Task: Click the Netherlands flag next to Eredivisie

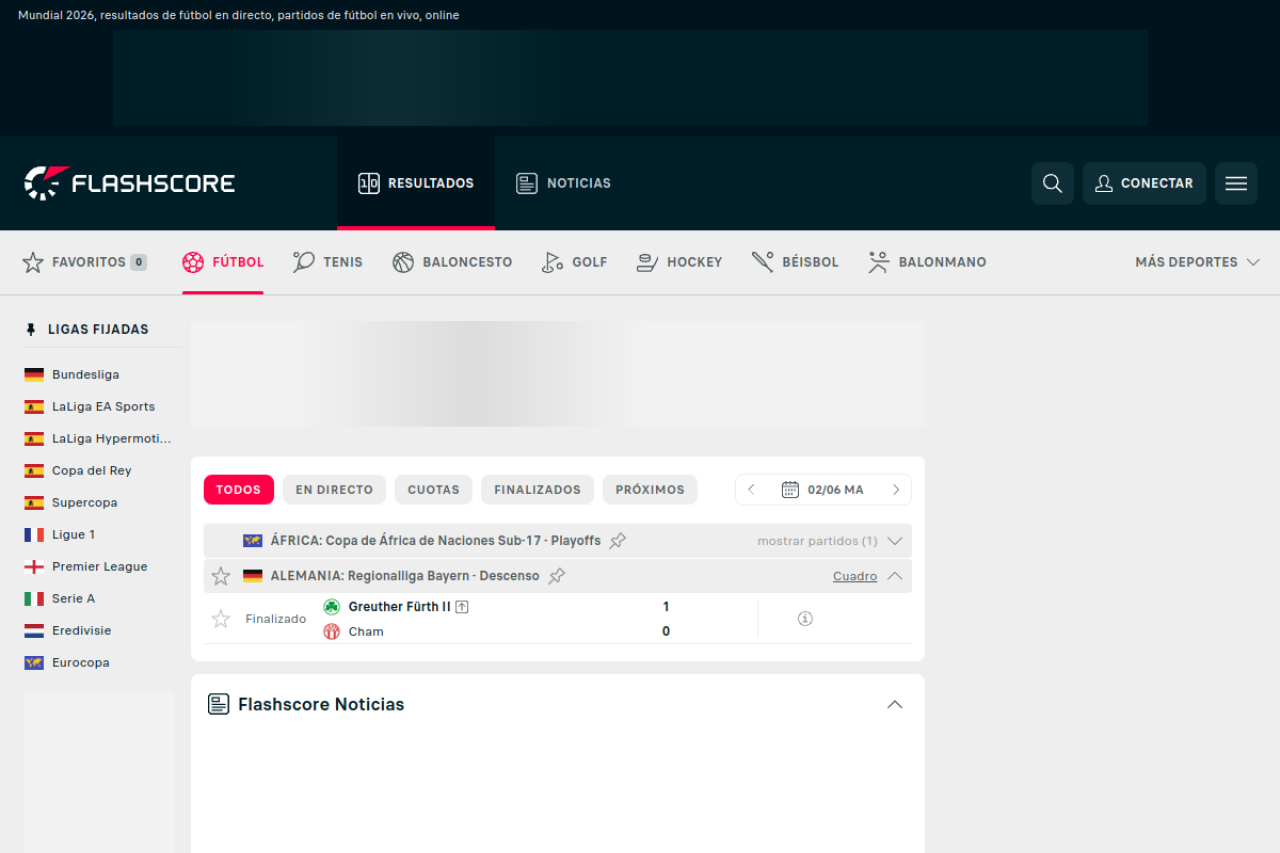Action: click(x=34, y=631)
